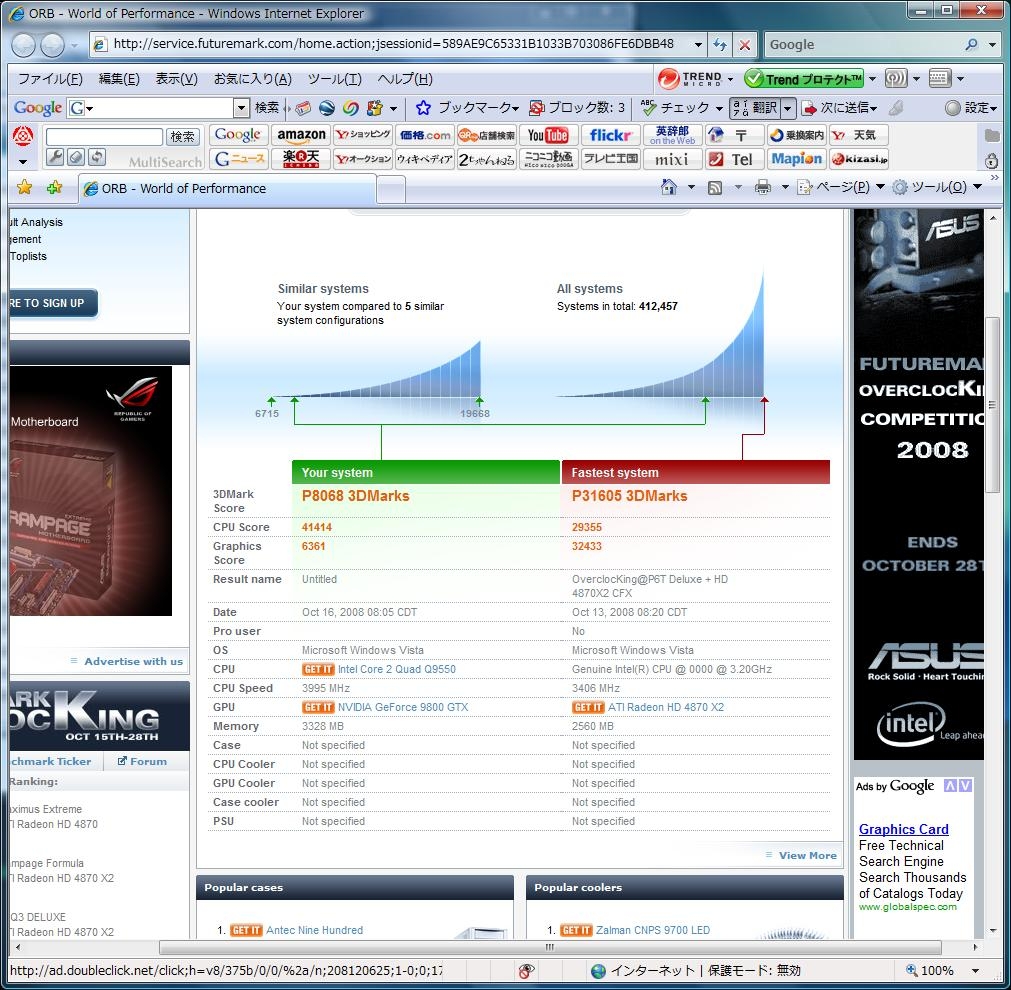Select the ORB - World of Performance tab
This screenshot has height=990, width=1011.
(227, 188)
